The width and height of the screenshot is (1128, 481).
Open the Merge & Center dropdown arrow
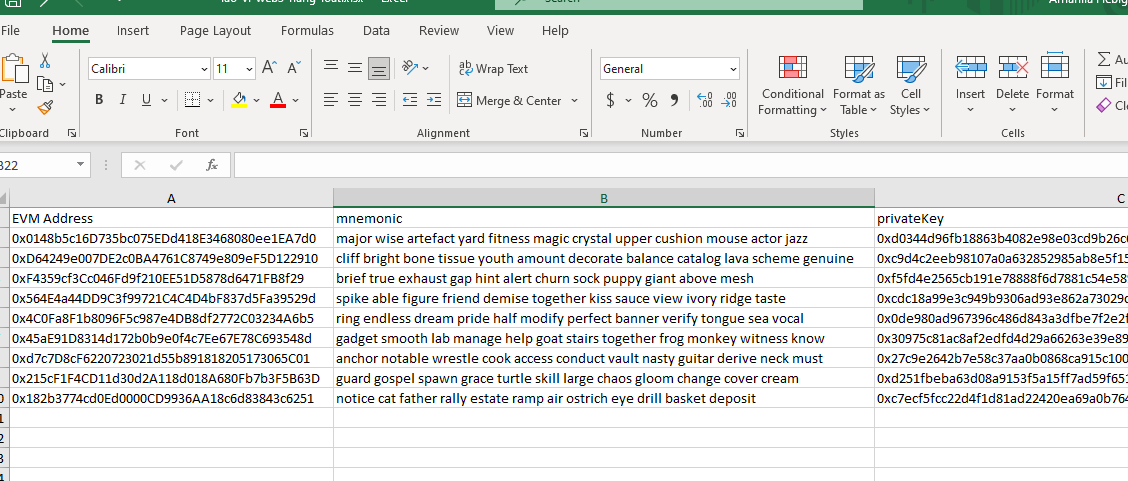tap(575, 100)
